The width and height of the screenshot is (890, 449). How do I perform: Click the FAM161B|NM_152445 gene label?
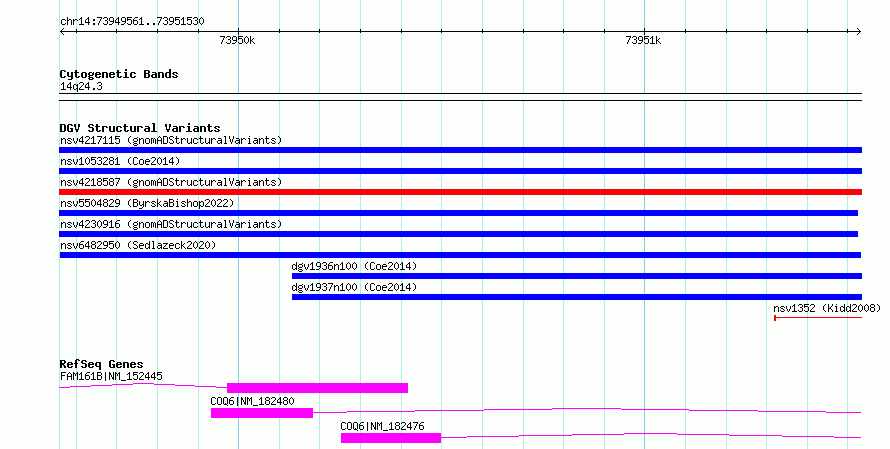tap(111, 376)
